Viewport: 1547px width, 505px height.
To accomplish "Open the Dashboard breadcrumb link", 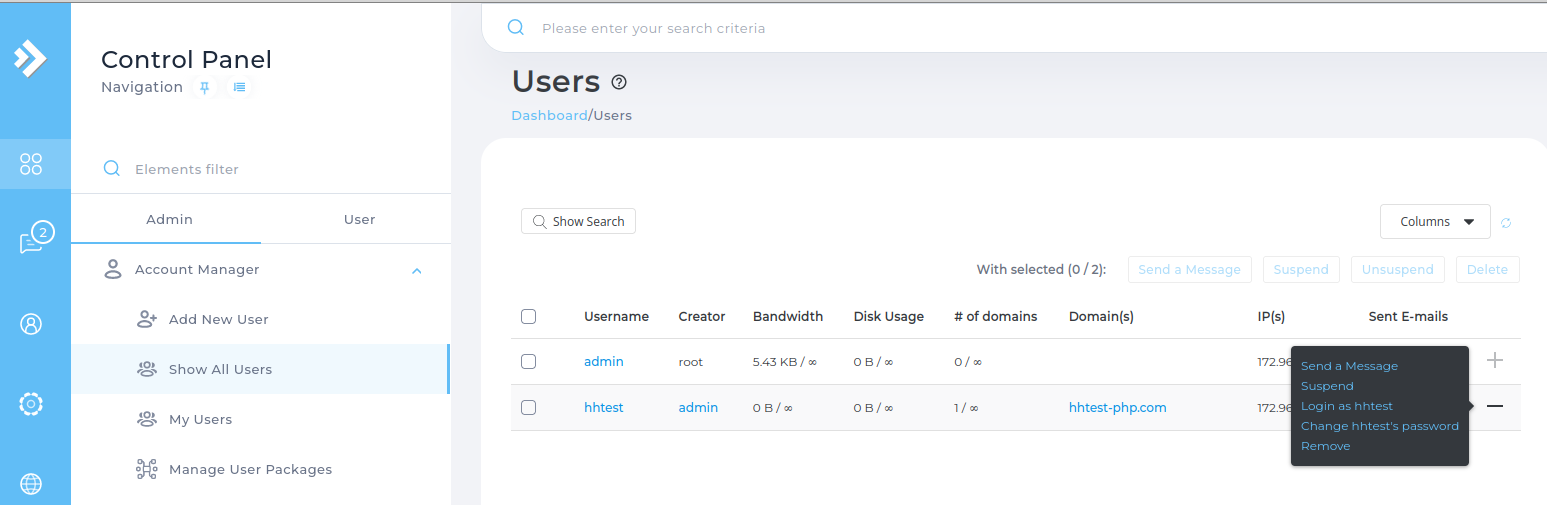I will tap(549, 115).
